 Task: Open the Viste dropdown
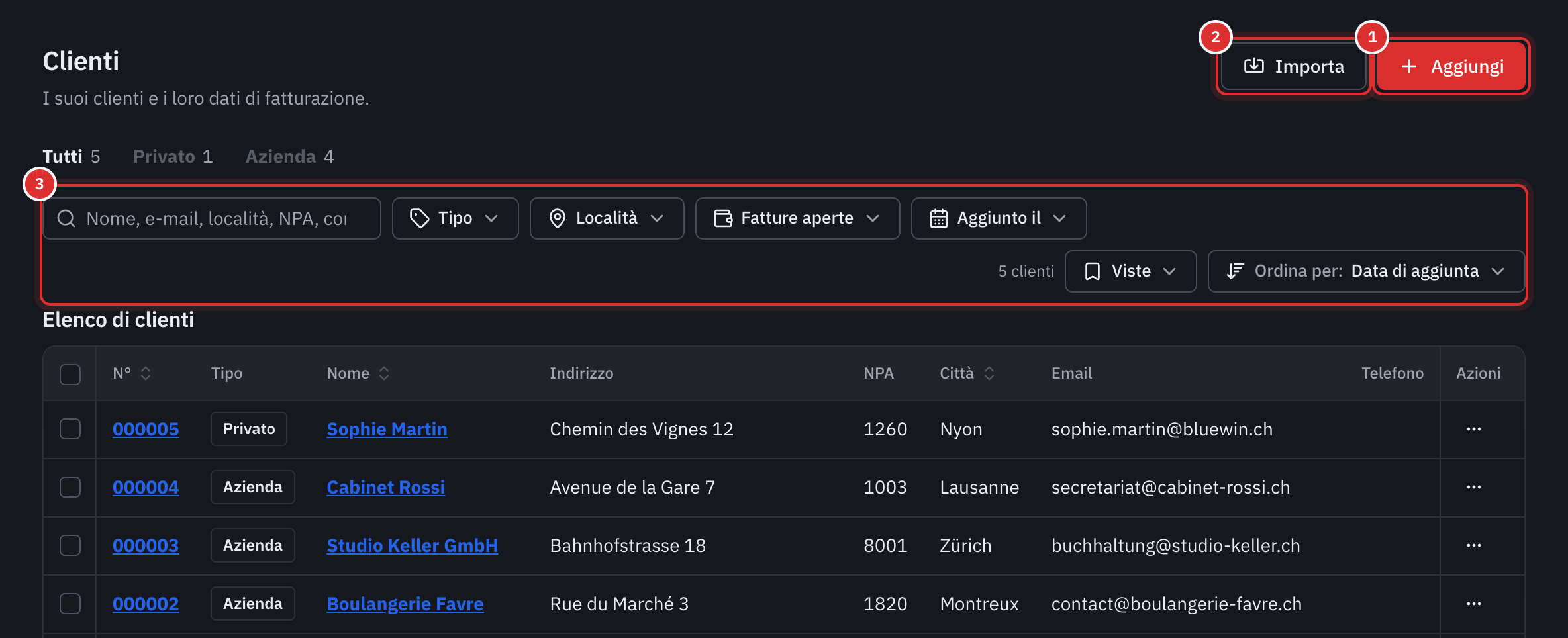click(x=1131, y=271)
